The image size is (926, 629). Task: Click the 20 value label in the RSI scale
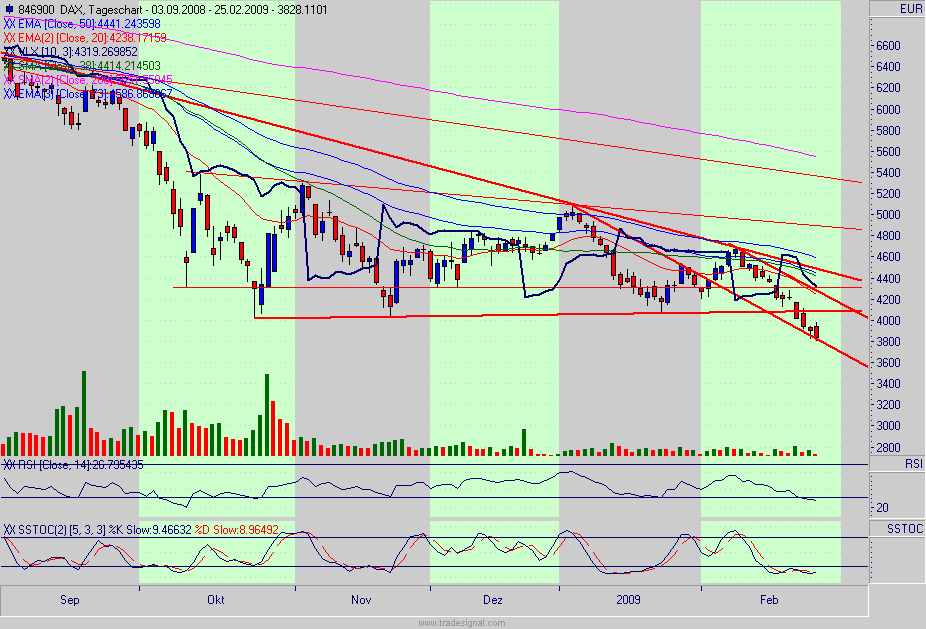[x=880, y=507]
